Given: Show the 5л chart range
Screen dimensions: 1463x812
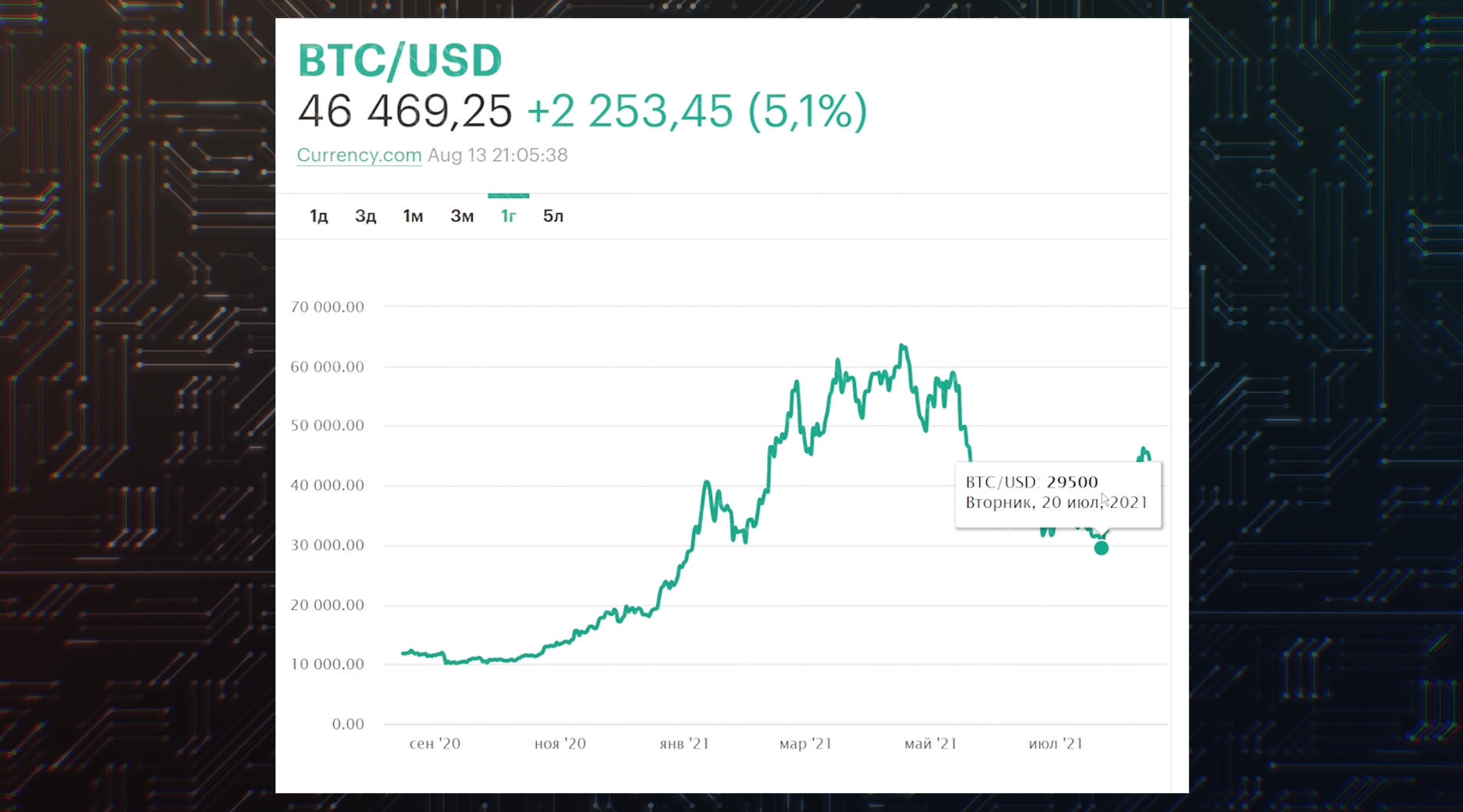Looking at the screenshot, I should [553, 216].
